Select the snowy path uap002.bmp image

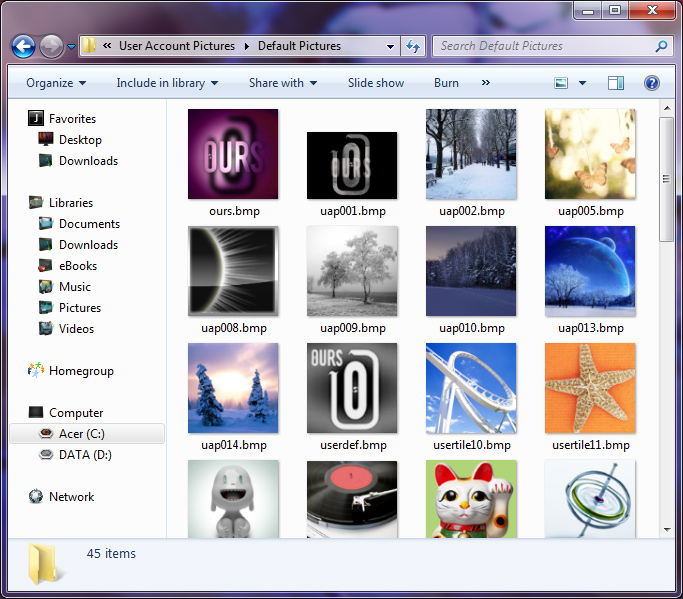point(471,154)
